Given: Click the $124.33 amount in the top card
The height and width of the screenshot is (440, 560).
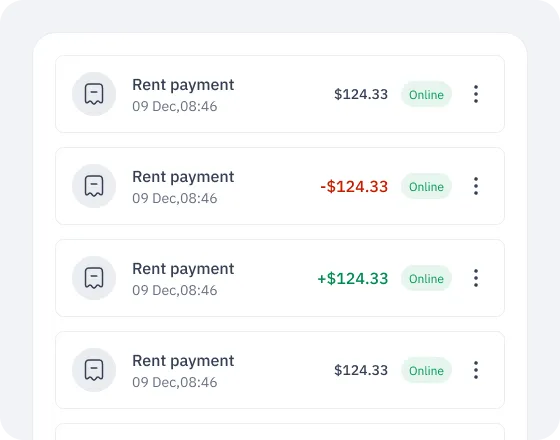Looking at the screenshot, I should click(361, 94).
